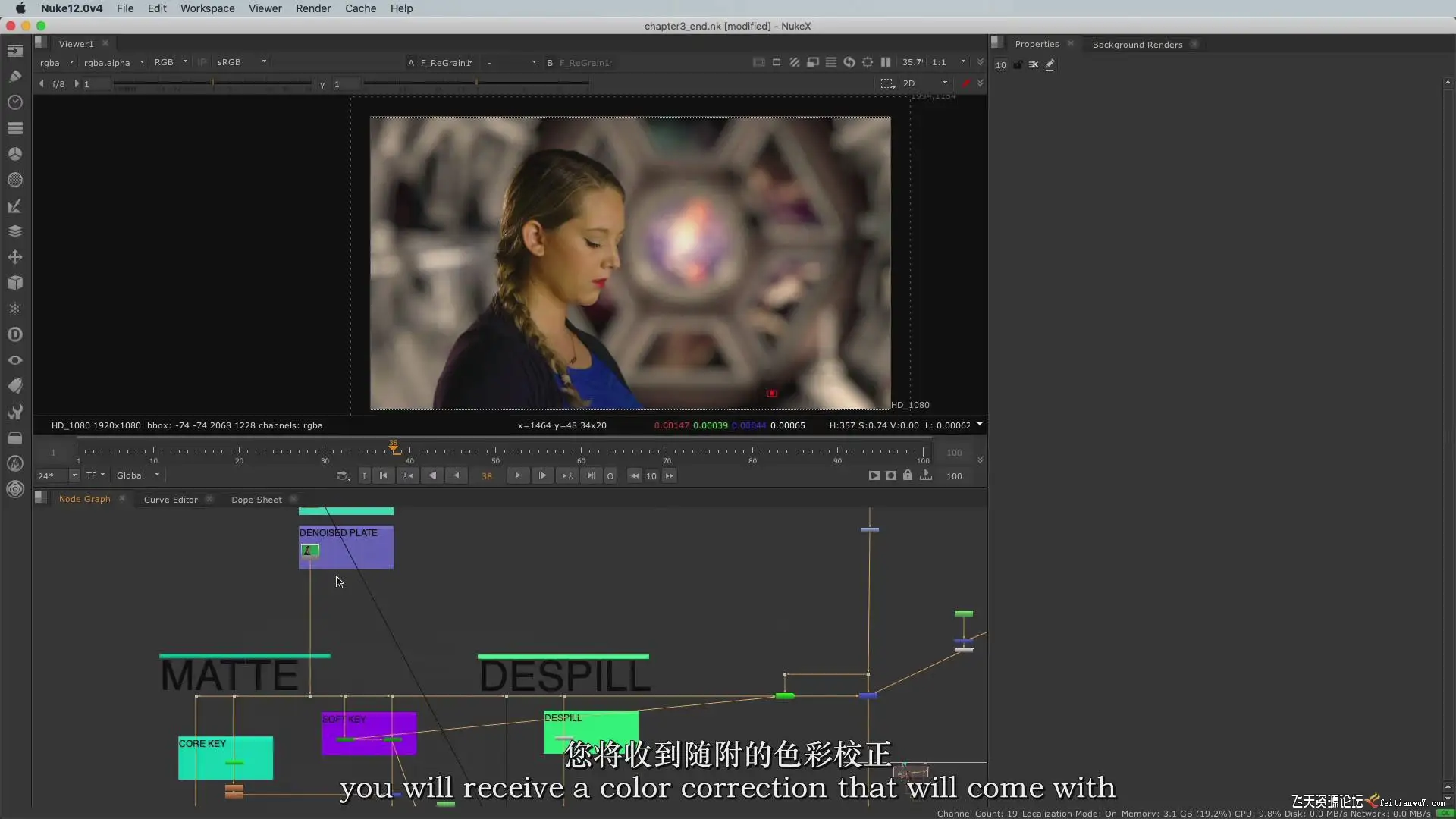The width and height of the screenshot is (1456, 819).
Task: Open the ToolSets wrench icon
Action: click(15, 412)
